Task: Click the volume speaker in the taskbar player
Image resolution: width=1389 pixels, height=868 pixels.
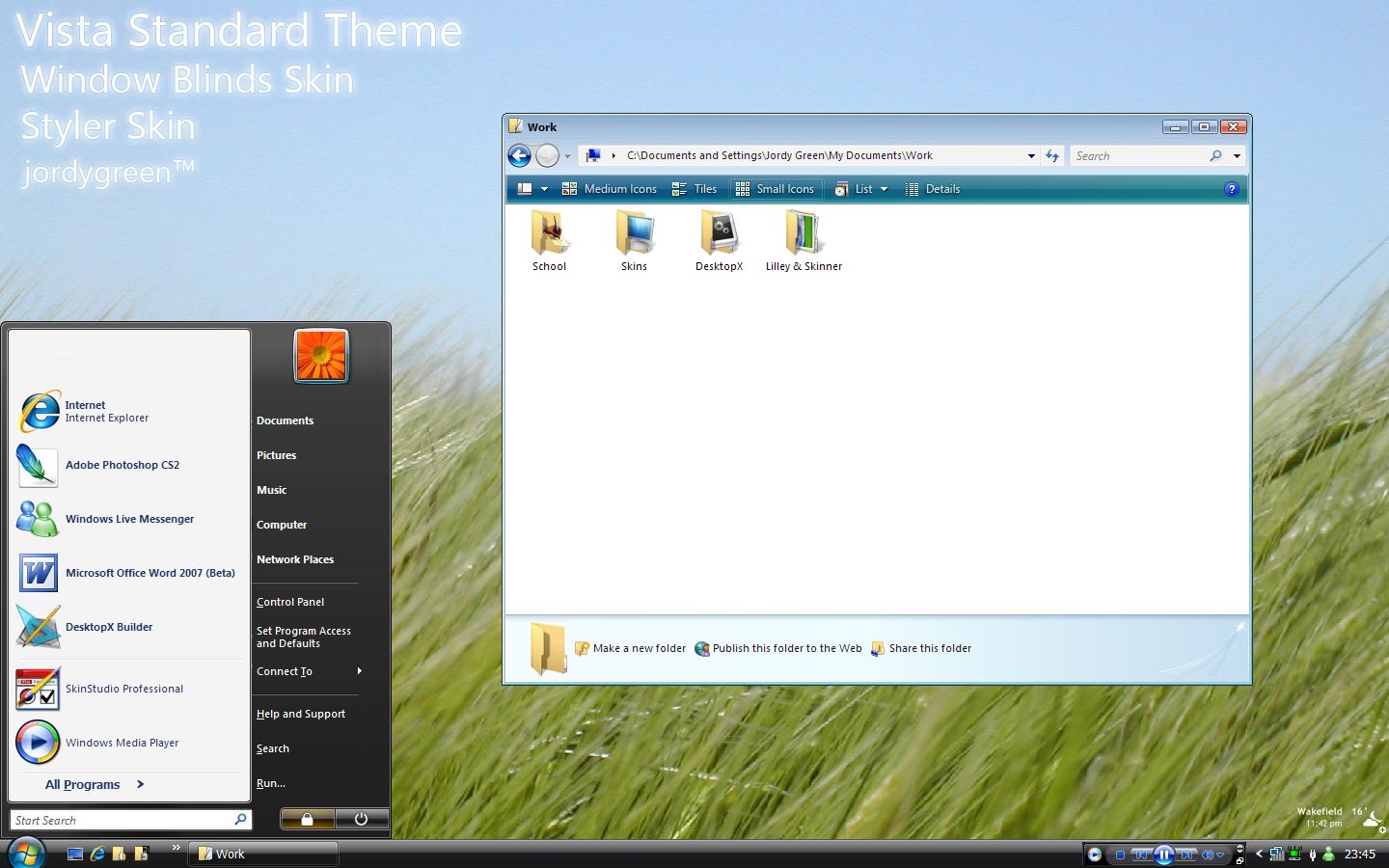Action: (1207, 854)
